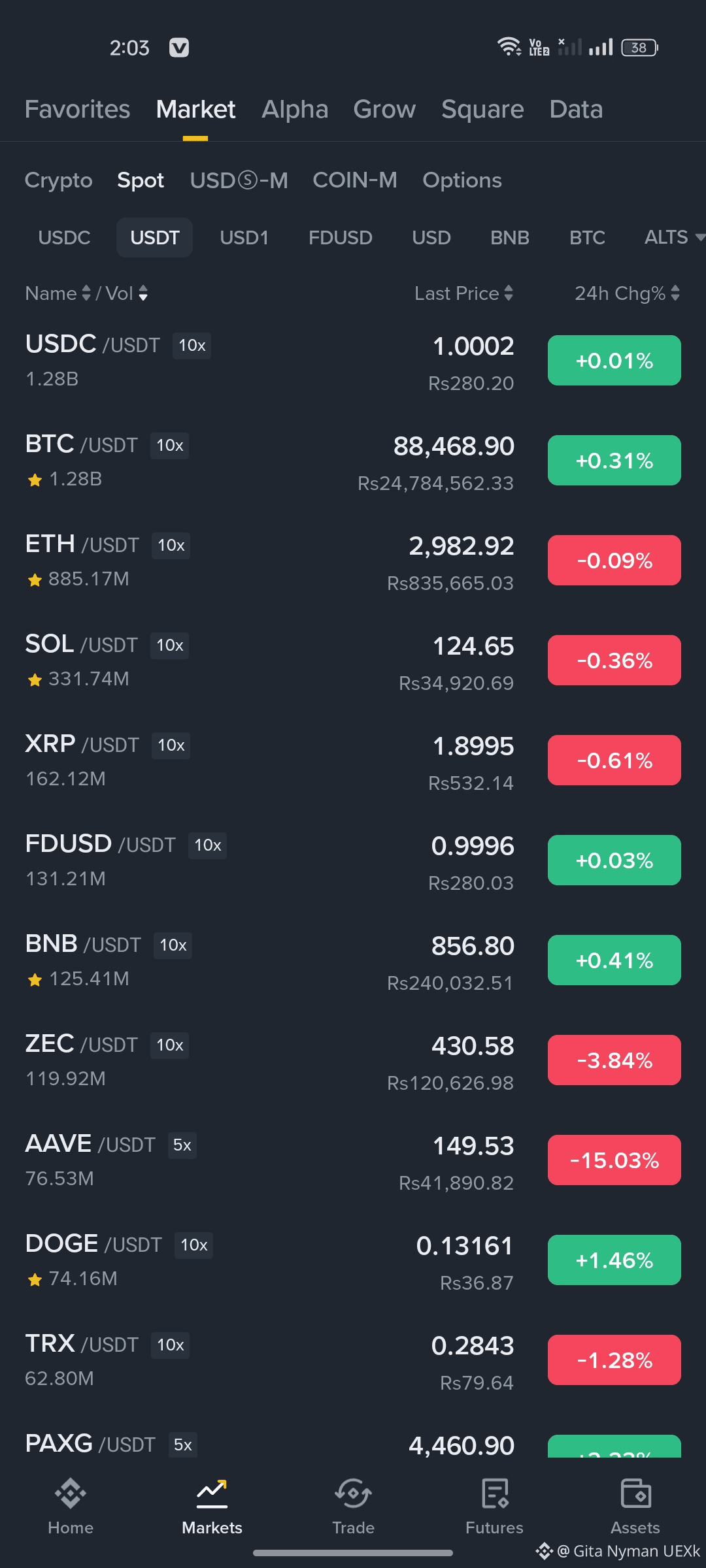The height and width of the screenshot is (1568, 706).
Task: Open the Futures icon in bottom bar
Action: click(x=494, y=1494)
